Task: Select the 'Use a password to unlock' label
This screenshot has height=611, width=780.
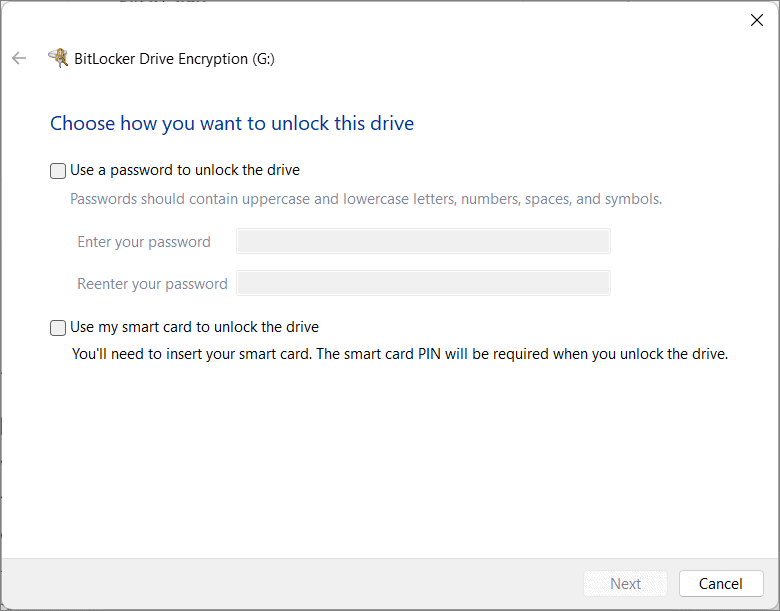Action: tap(185, 170)
